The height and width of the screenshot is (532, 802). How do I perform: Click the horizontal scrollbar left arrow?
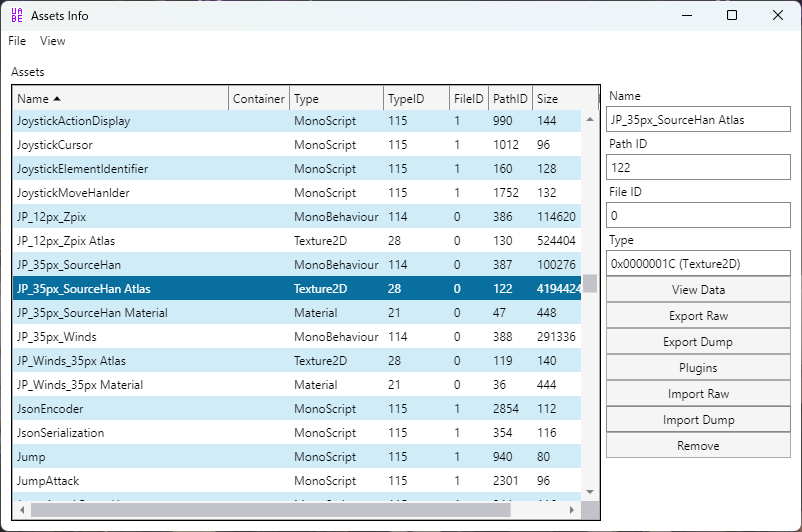pyautogui.click(x=22, y=510)
